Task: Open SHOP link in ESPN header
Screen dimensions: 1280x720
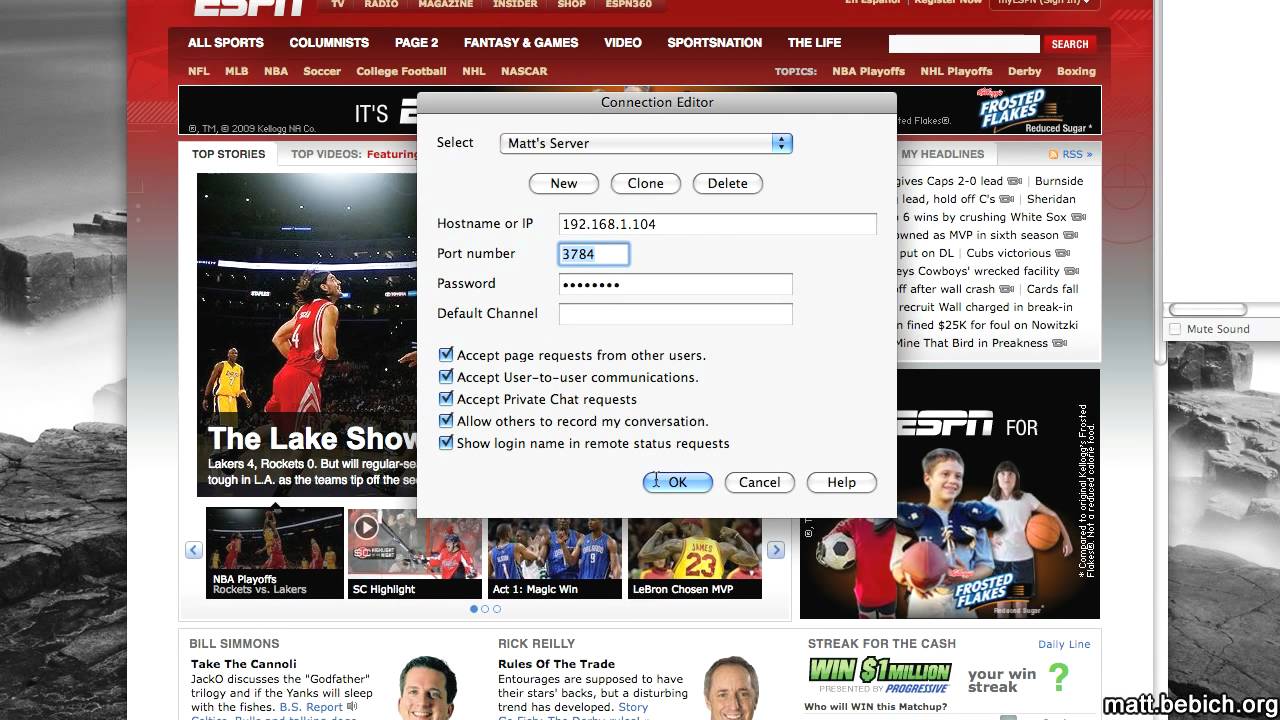Action: coord(572,4)
